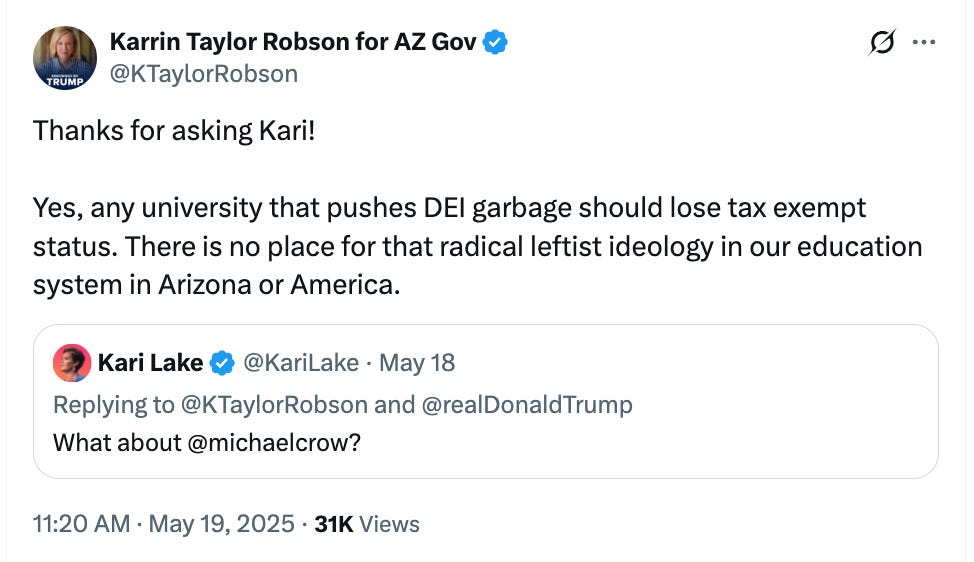
Task: Click the 31K Views count
Action: (x=366, y=524)
